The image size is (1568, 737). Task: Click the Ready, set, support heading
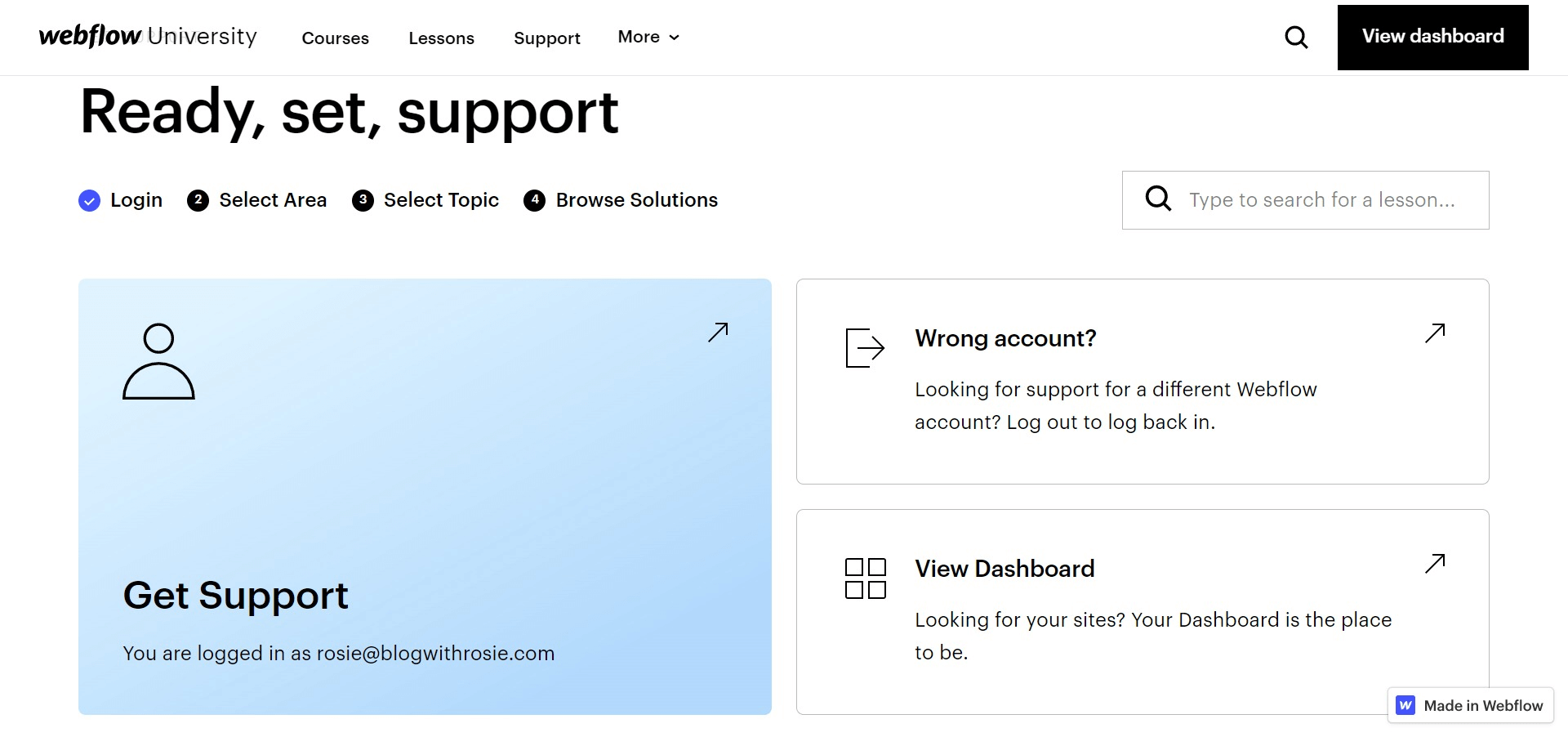pos(349,113)
